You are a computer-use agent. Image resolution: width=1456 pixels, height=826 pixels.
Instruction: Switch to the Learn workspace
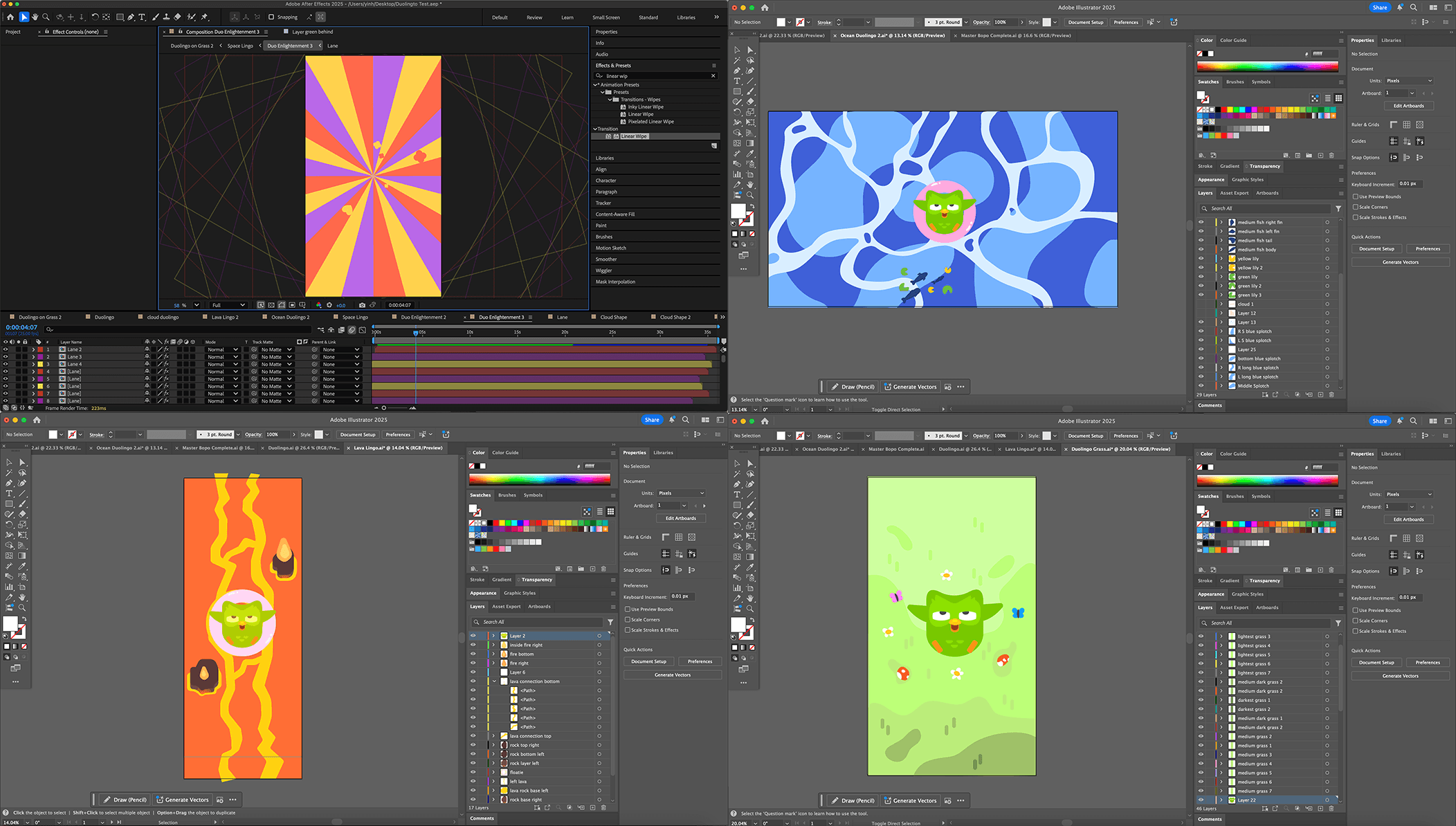click(567, 17)
